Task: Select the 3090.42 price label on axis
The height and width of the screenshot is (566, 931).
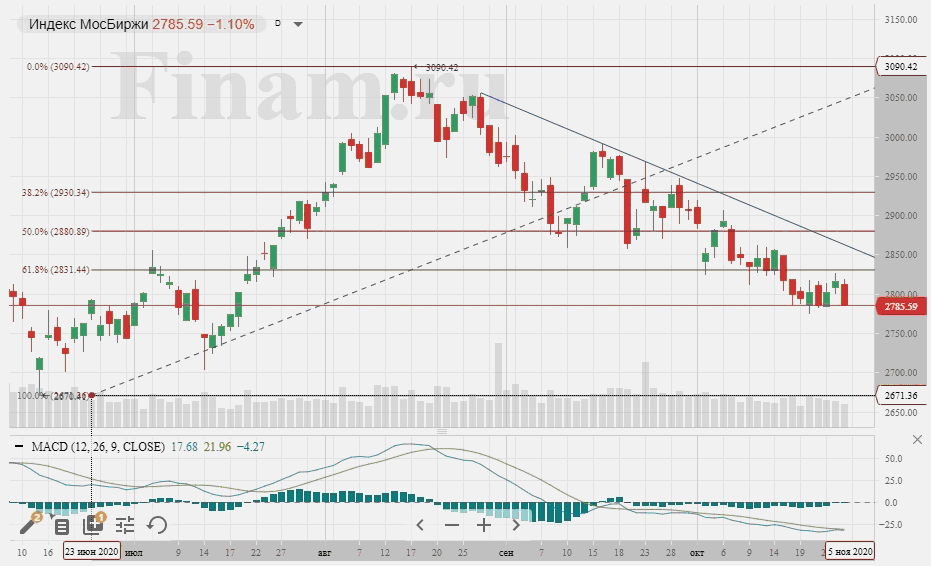Action: click(901, 67)
